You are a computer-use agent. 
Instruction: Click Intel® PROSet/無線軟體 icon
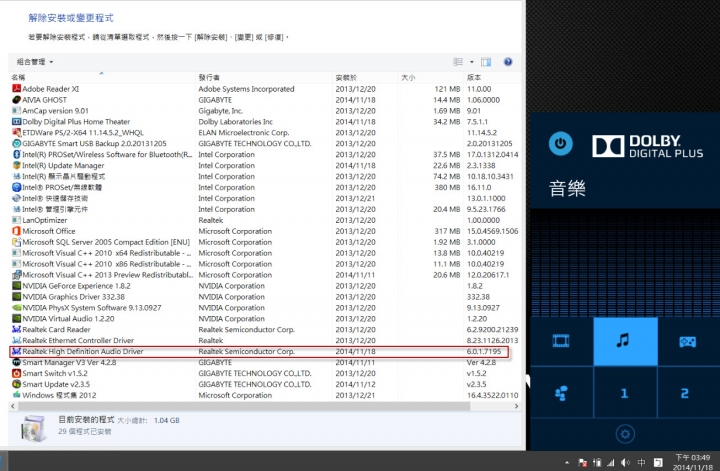pos(16,187)
